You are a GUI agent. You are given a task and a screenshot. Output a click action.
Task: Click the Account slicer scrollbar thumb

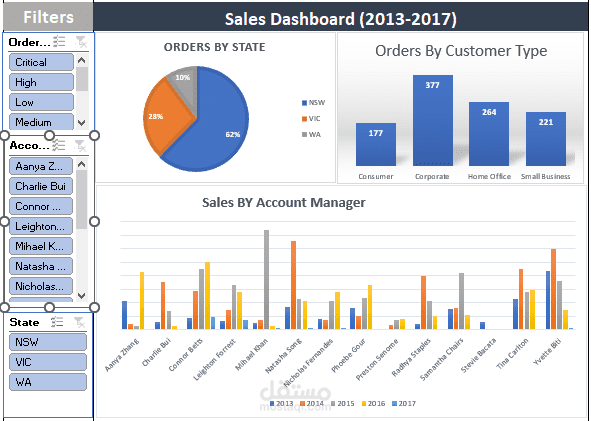point(81,199)
